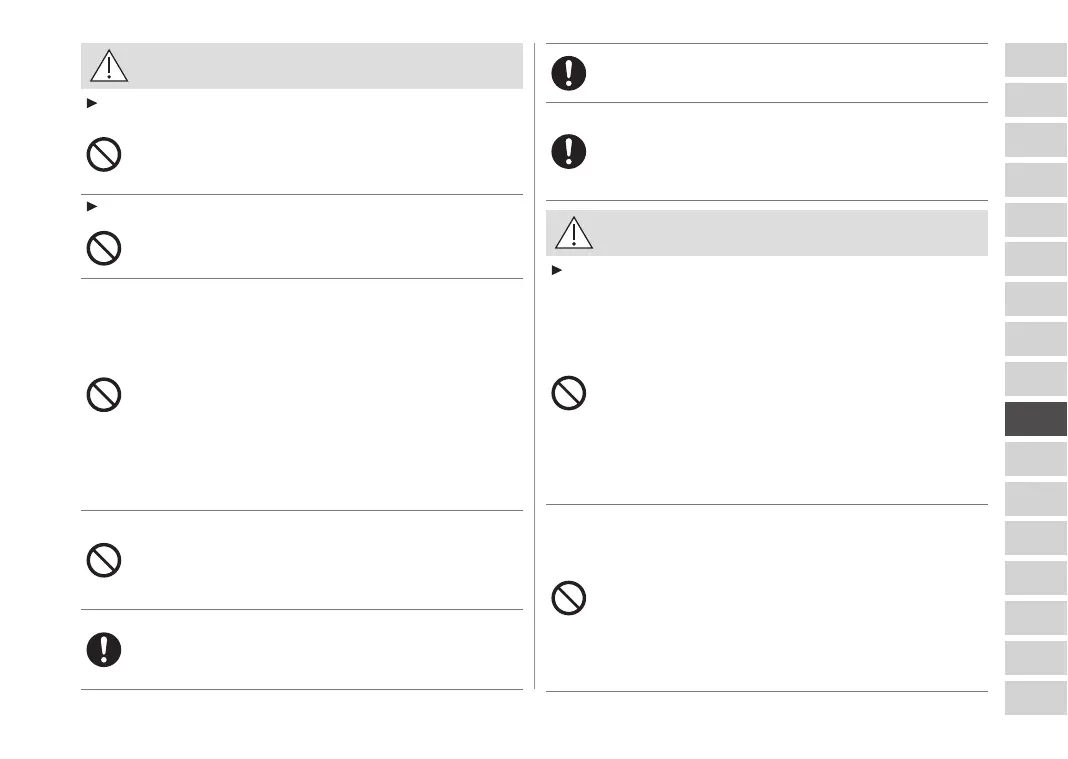Click the topmost exclamation icon in the right column

point(569,72)
